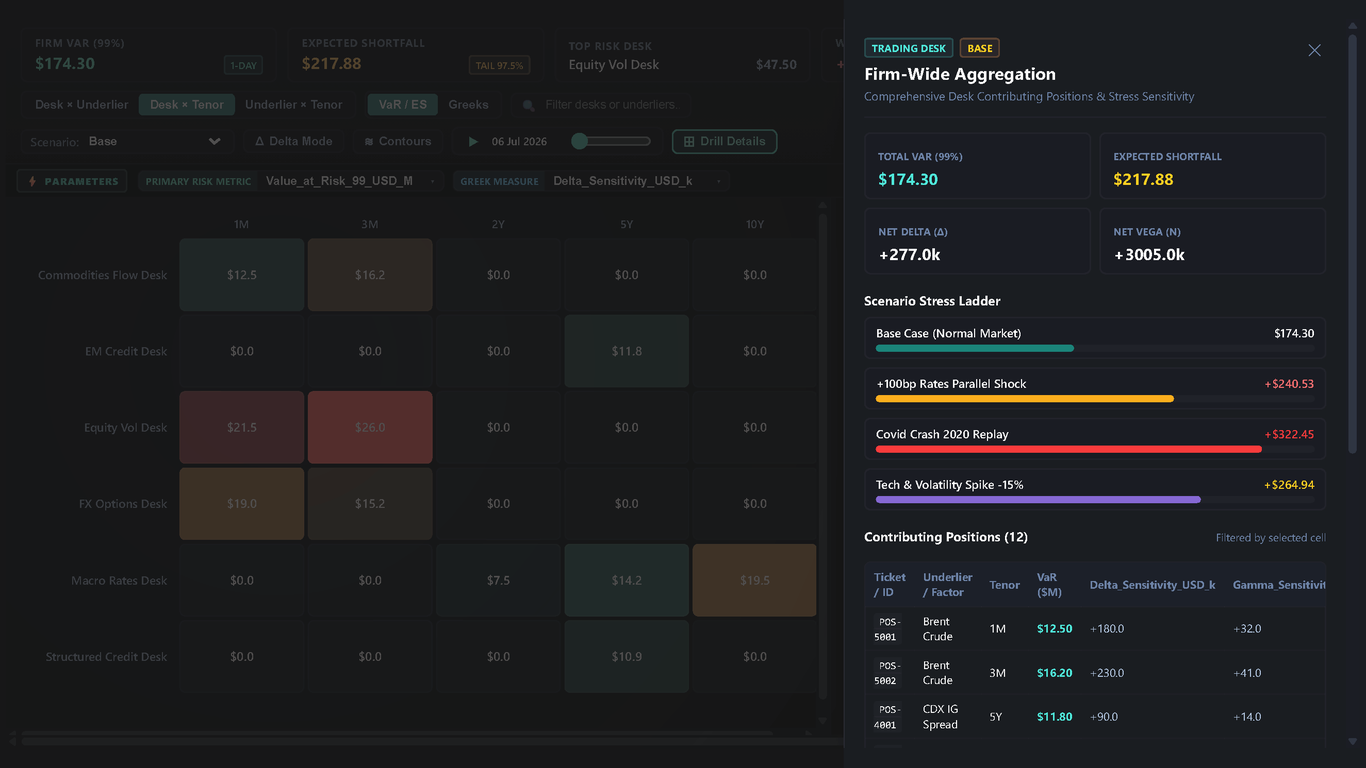This screenshot has height=768, width=1366.
Task: Click the Delta_Sensitivity_USD_k column header
Action: click(1153, 585)
